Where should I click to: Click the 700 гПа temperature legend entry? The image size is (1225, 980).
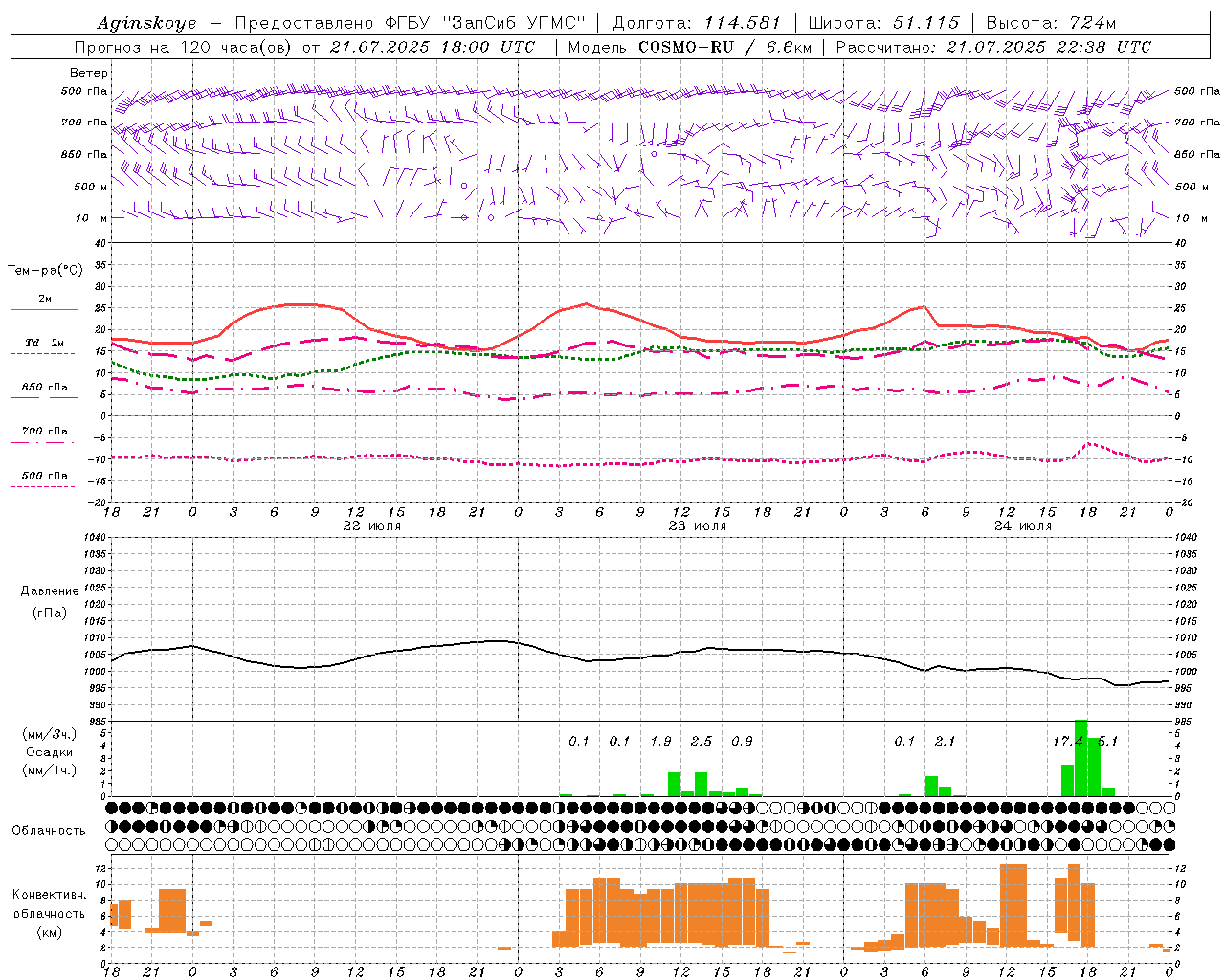point(44,431)
